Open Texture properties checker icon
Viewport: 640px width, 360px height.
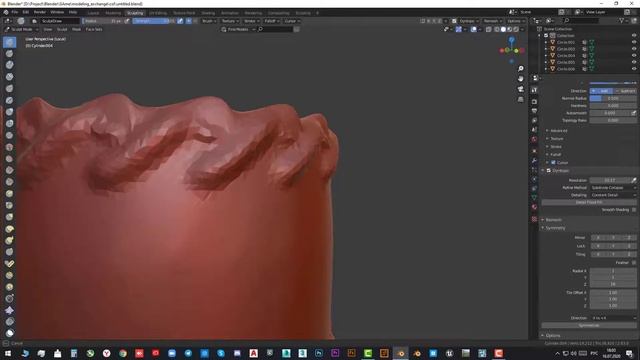pos(534,219)
